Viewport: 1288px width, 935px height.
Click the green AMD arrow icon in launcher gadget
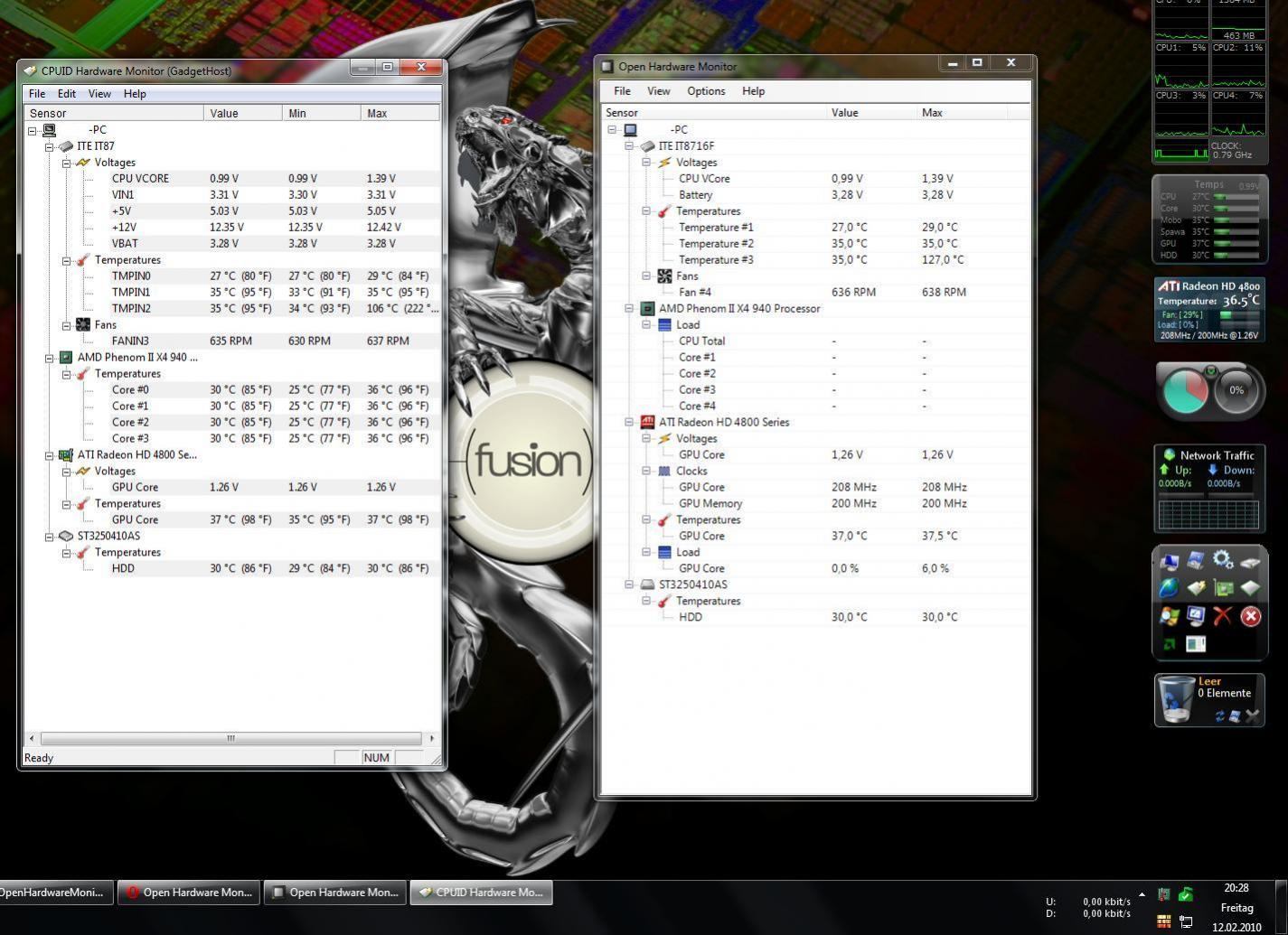(1170, 644)
